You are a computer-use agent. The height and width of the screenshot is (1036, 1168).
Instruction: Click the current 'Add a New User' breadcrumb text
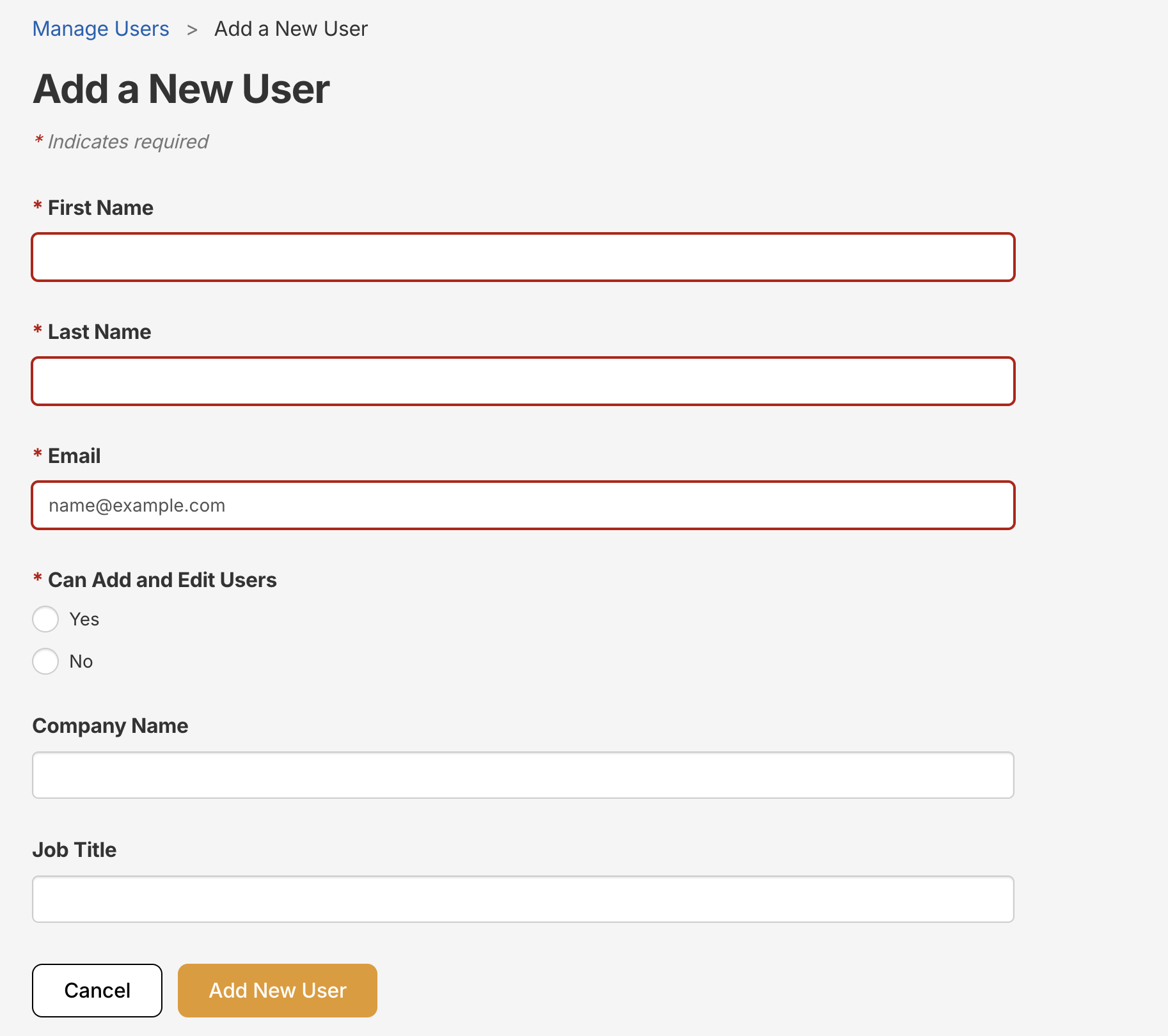(291, 29)
